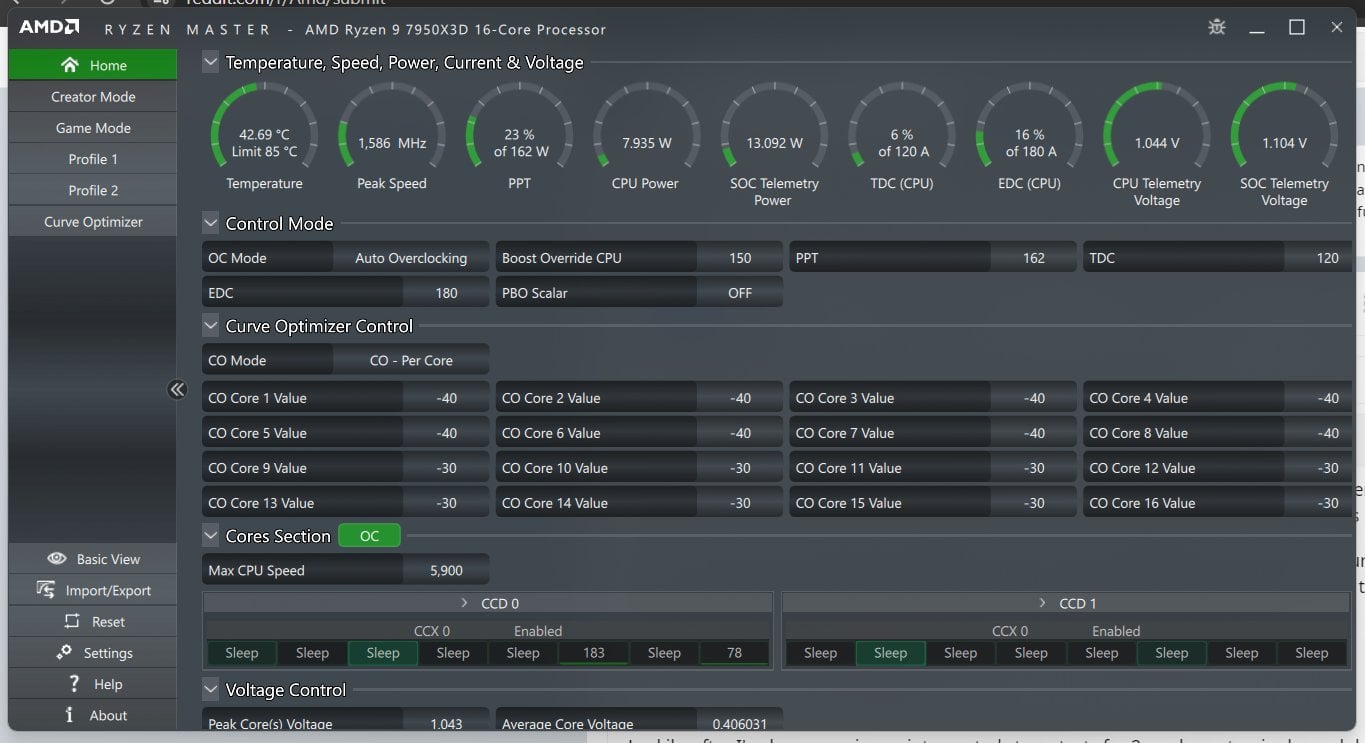
Task: Expand the CCD 0 chevron
Action: (x=464, y=603)
